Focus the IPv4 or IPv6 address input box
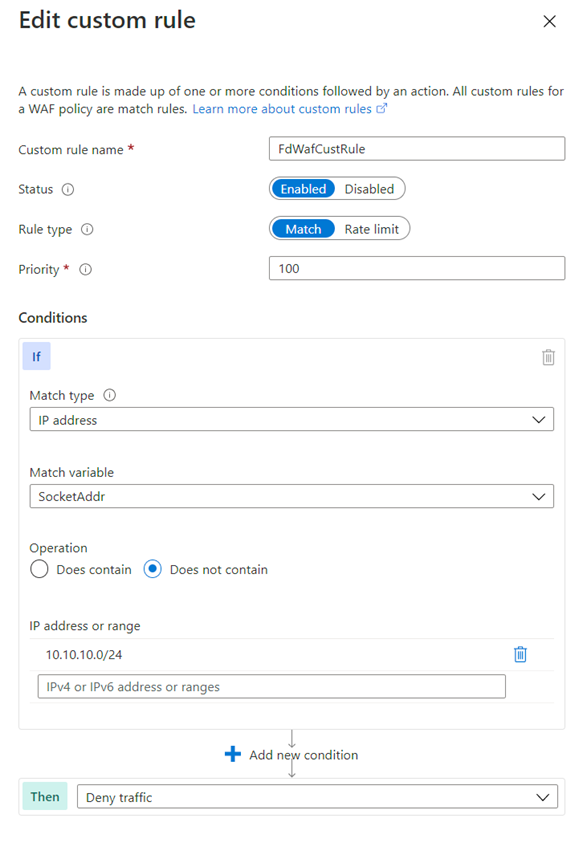This screenshot has width=583, height=867. (272, 687)
